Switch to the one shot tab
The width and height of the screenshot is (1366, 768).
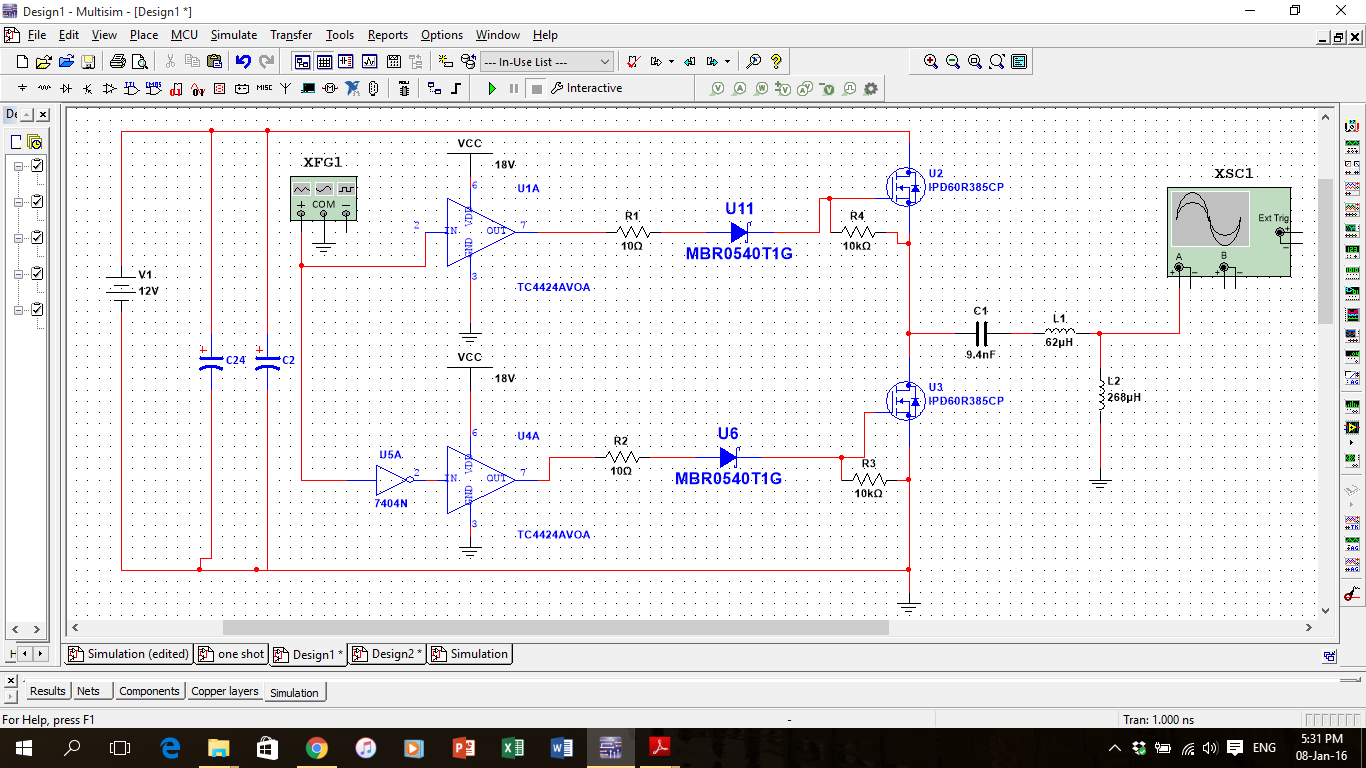click(x=232, y=654)
